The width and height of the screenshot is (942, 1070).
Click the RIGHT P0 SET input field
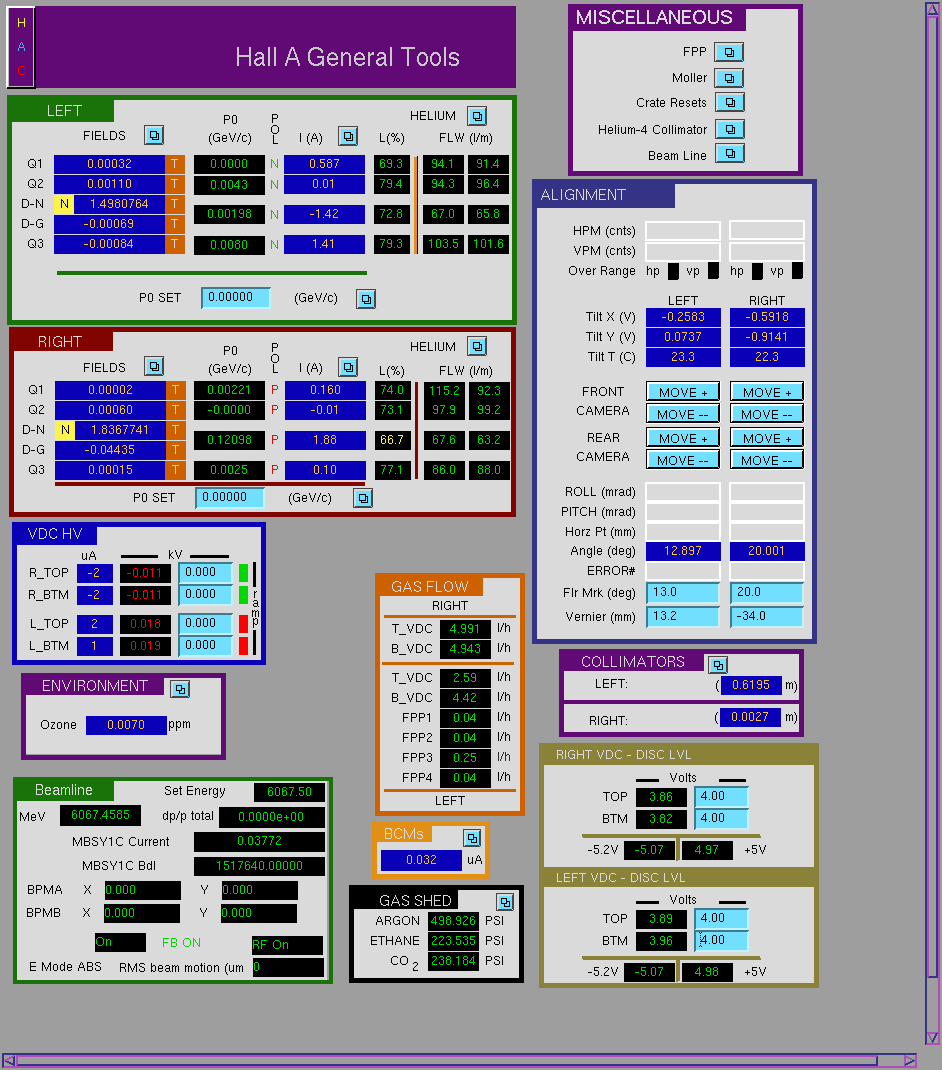pos(229,497)
